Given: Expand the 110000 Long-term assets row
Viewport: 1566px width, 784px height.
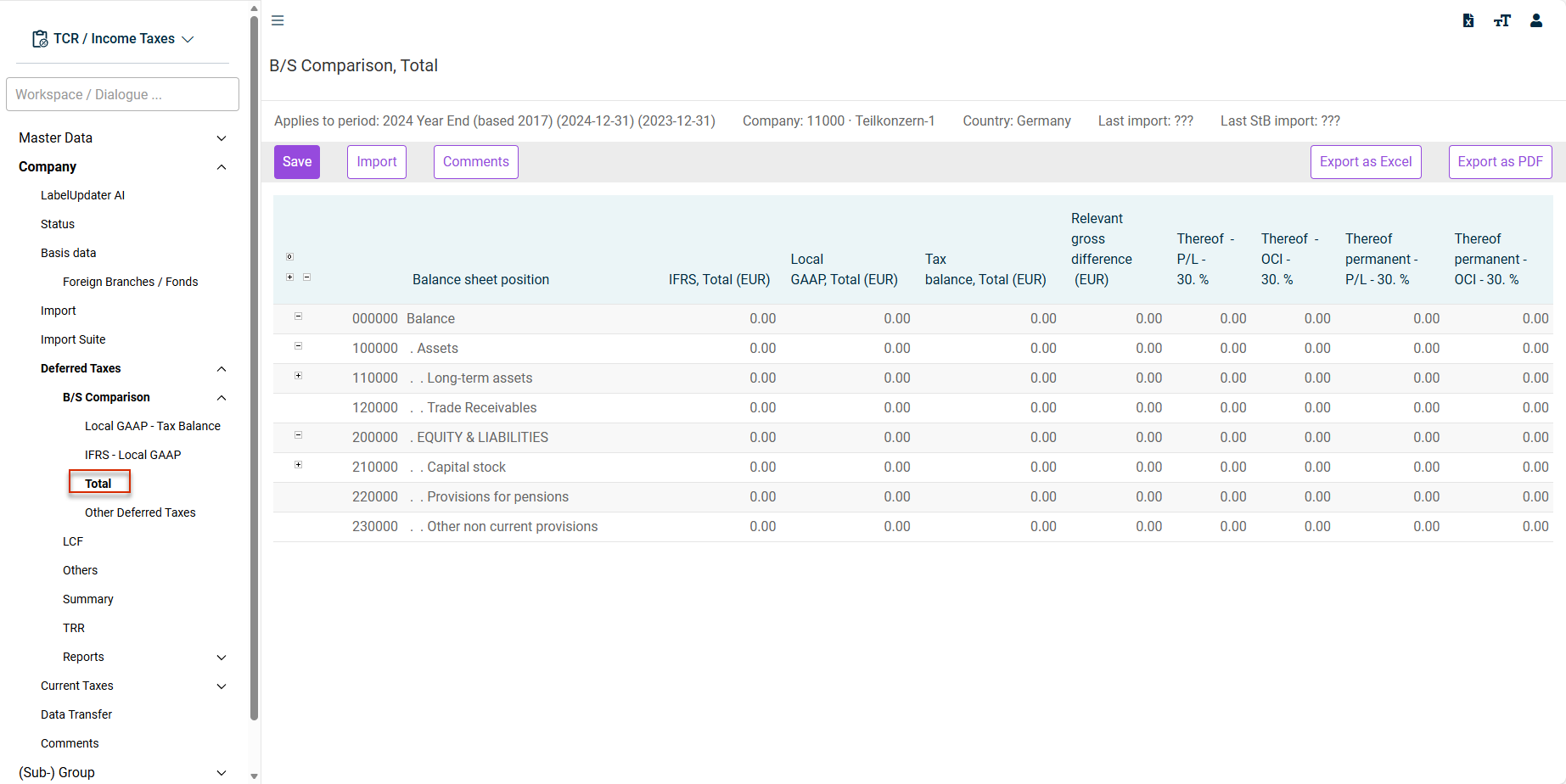Looking at the screenshot, I should (299, 376).
